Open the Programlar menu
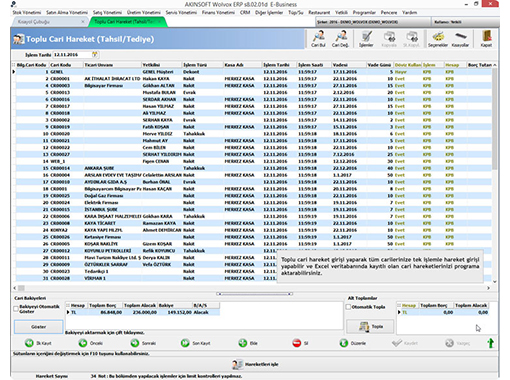Screen dimensions: 510x380 [364, 12]
